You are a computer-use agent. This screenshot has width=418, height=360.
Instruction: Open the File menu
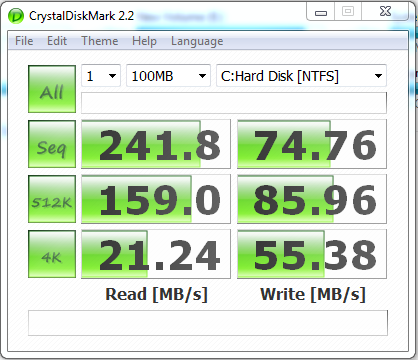pos(24,41)
